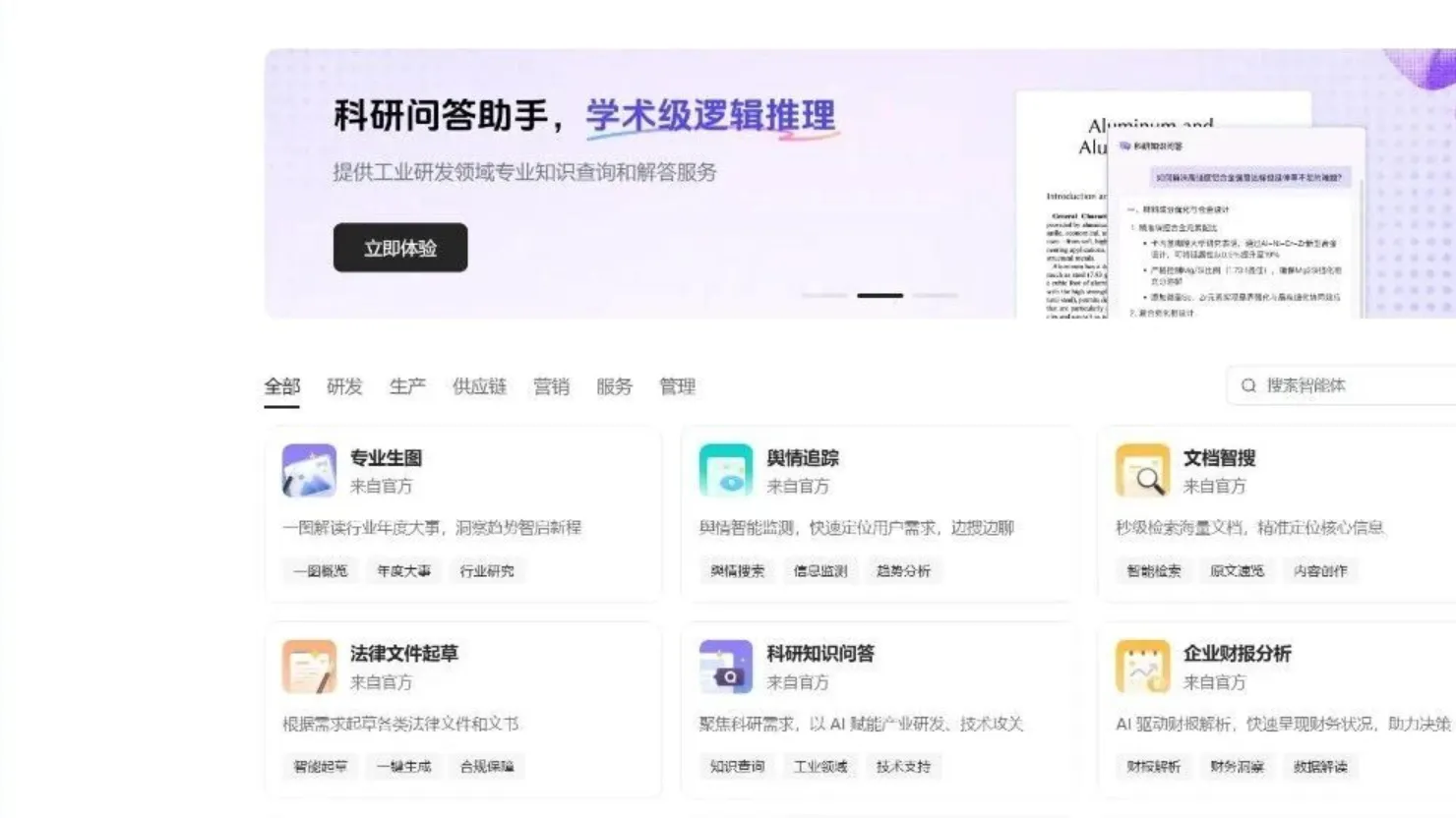The image size is (1456, 819).
Task: Switch to the 服务 tab
Action: pos(614,386)
